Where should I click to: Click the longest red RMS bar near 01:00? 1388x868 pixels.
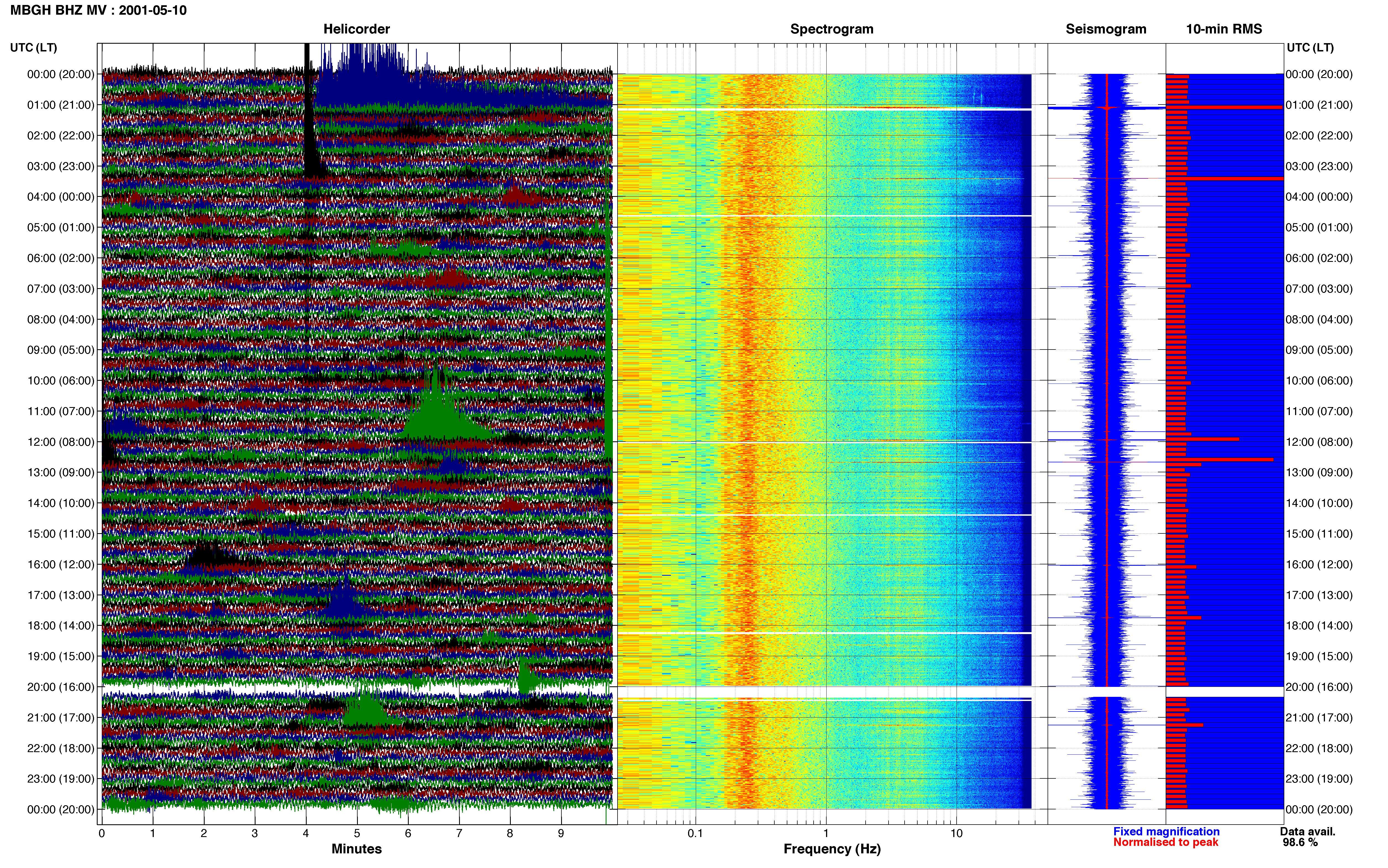(x=1224, y=107)
